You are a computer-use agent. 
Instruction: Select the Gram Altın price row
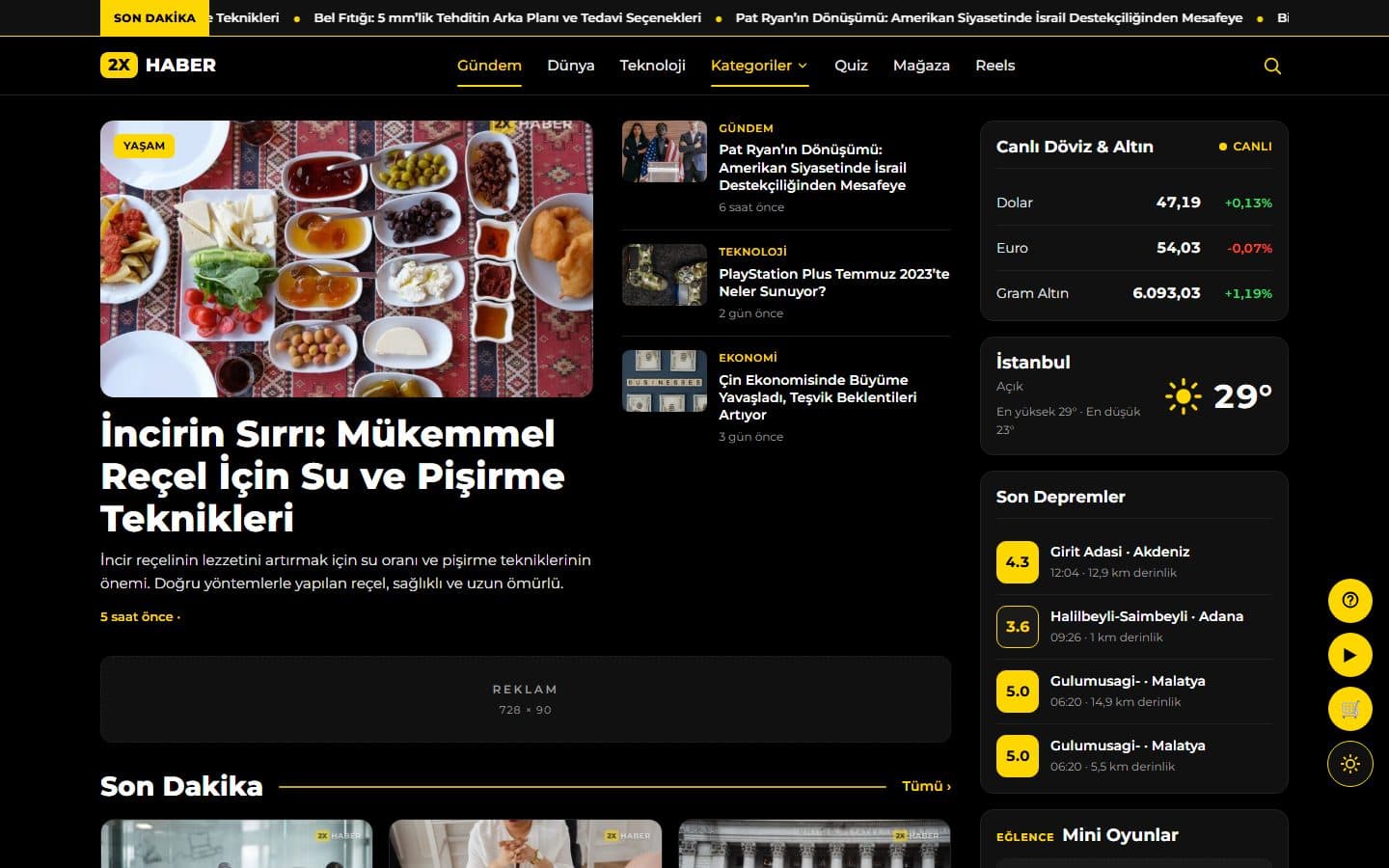coord(1134,293)
